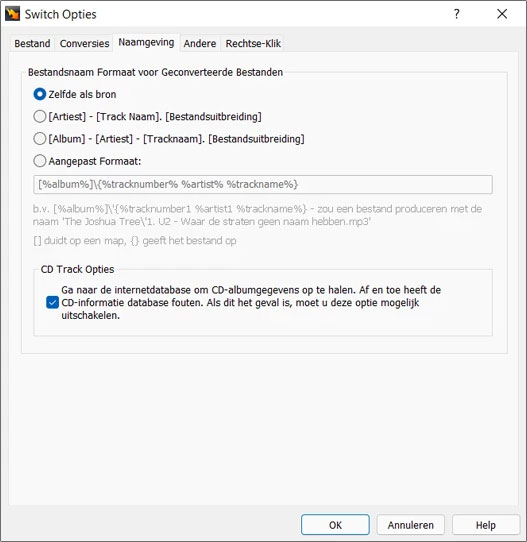Close the Switch Opties dialog
527x542 pixels.
click(502, 14)
